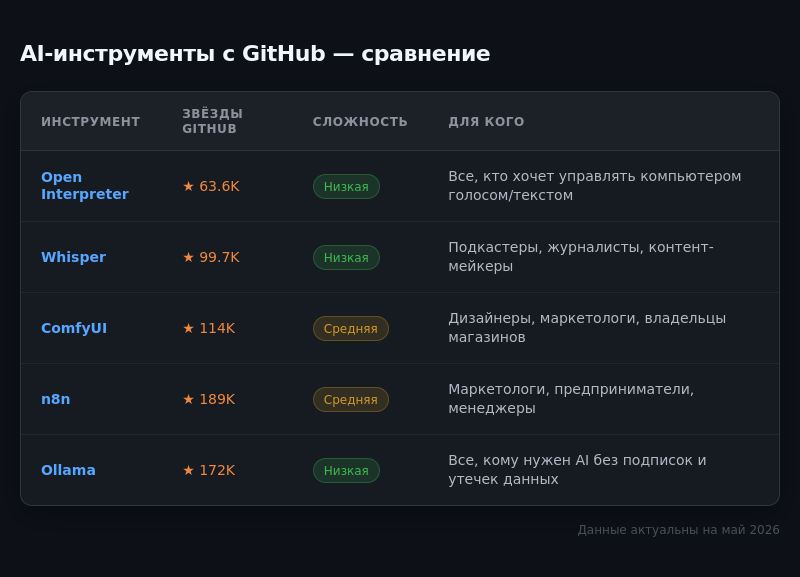The width and height of the screenshot is (800, 577).
Task: Click the star icon beside 114K
Action: pos(188,328)
